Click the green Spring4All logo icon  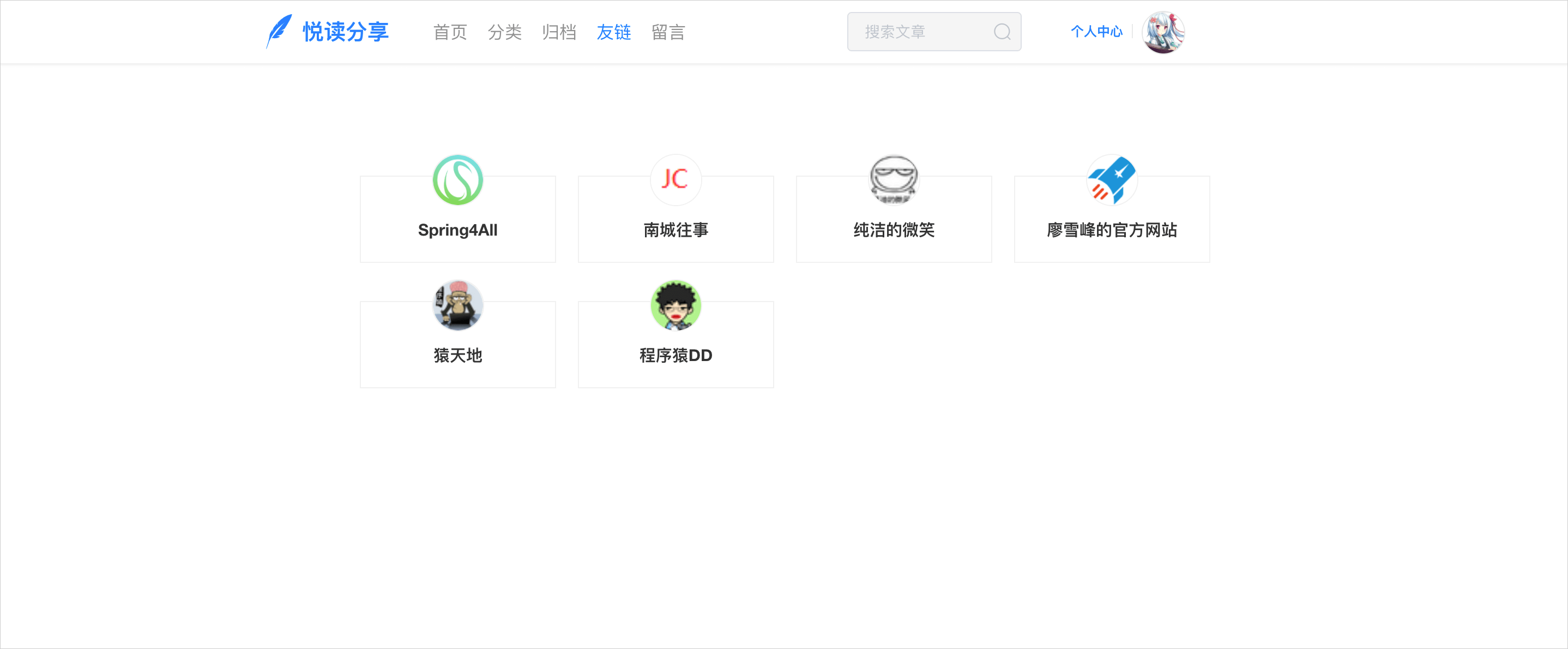tap(458, 180)
